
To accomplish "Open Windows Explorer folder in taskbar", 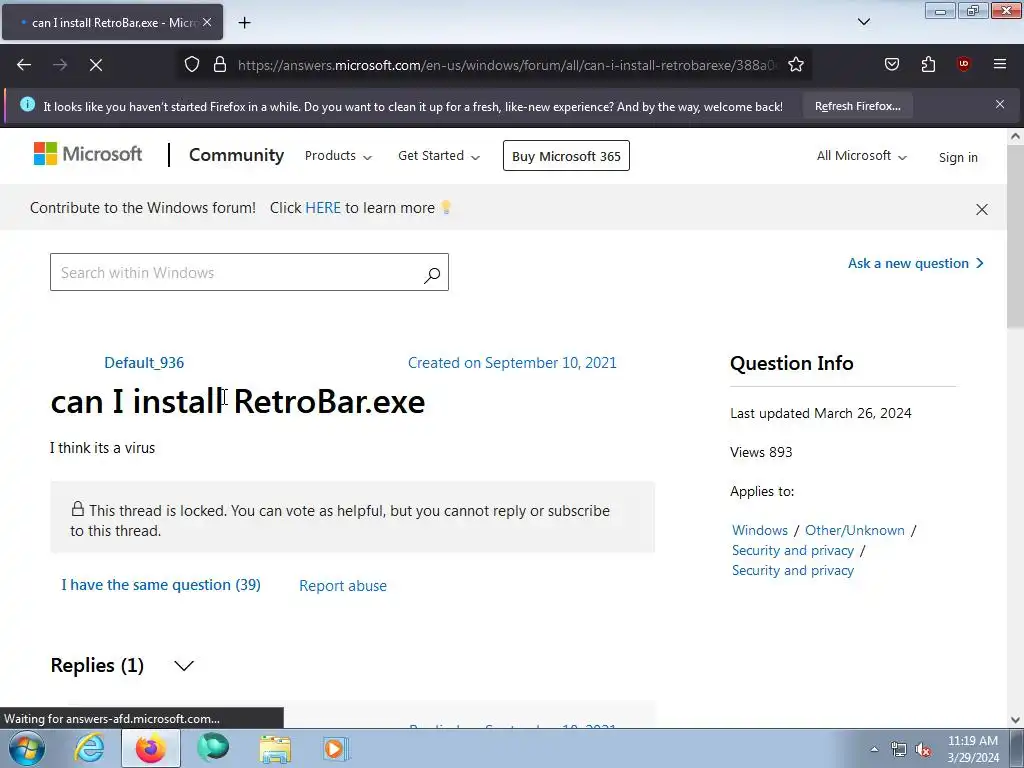I will (x=275, y=748).
